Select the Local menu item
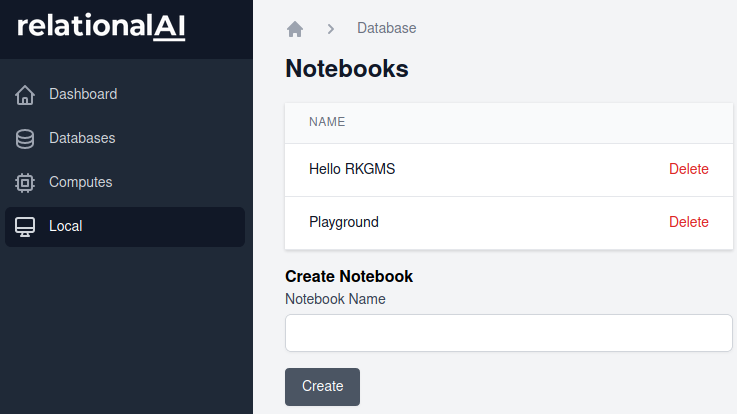This screenshot has width=737, height=414. 125,227
